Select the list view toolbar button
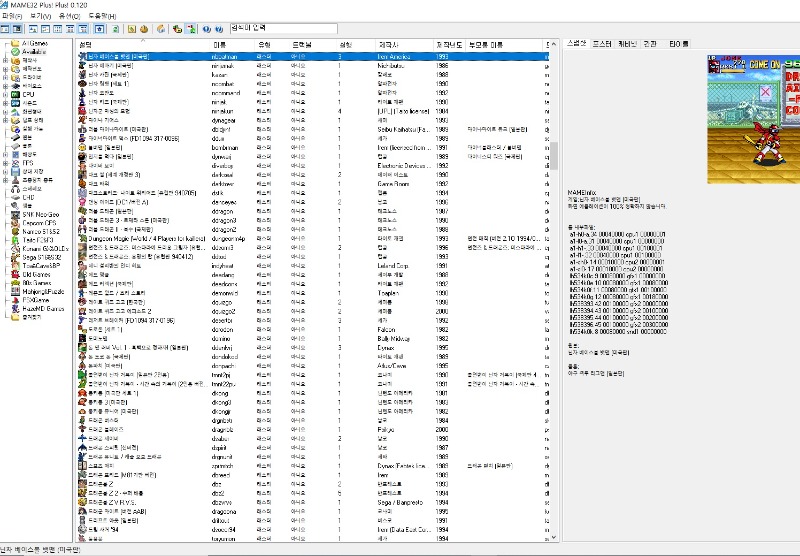800x556 pixels. click(58, 29)
